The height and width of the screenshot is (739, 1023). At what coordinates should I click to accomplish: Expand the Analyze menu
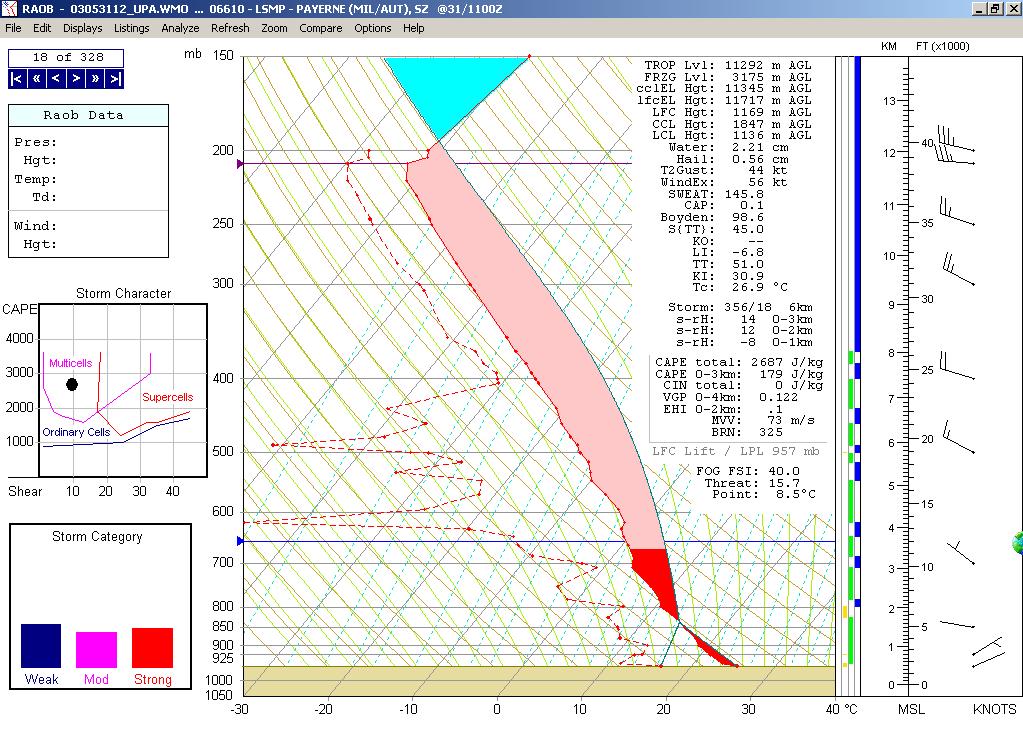[x=180, y=28]
